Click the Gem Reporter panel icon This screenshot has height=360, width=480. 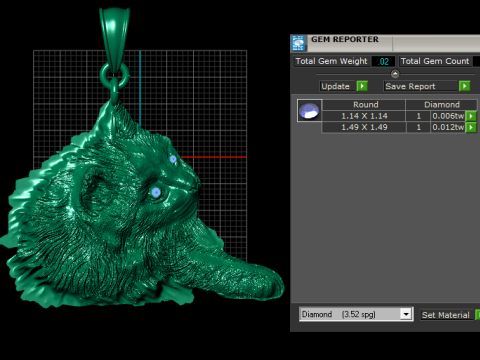click(x=298, y=43)
